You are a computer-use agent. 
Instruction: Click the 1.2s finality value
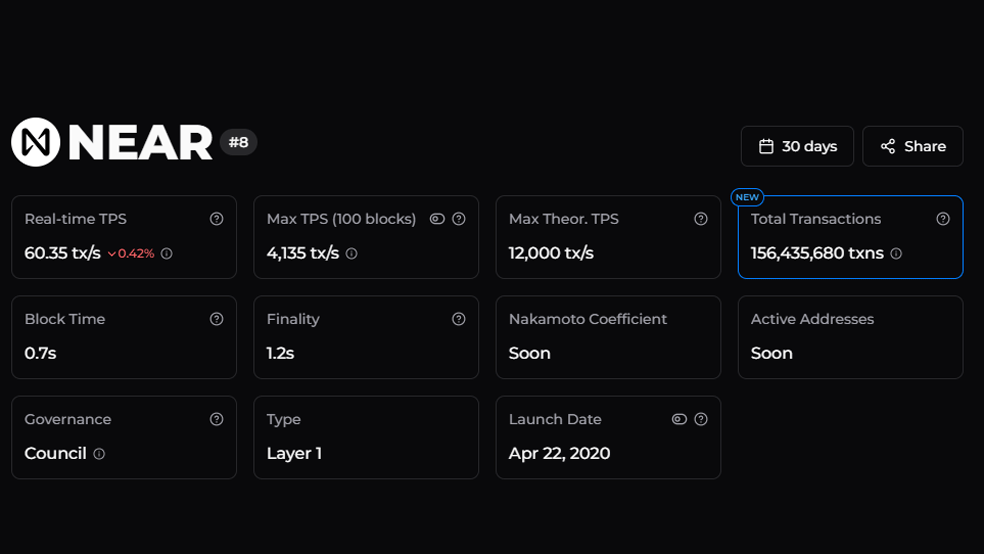coord(281,353)
